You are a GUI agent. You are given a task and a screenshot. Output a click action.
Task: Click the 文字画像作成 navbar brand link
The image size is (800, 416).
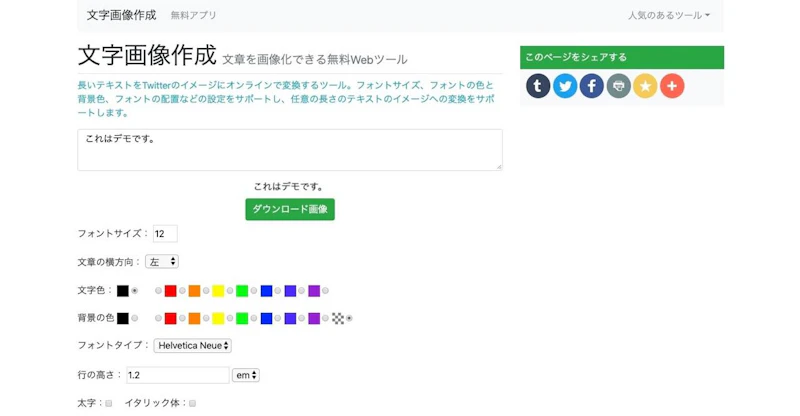click(121, 15)
